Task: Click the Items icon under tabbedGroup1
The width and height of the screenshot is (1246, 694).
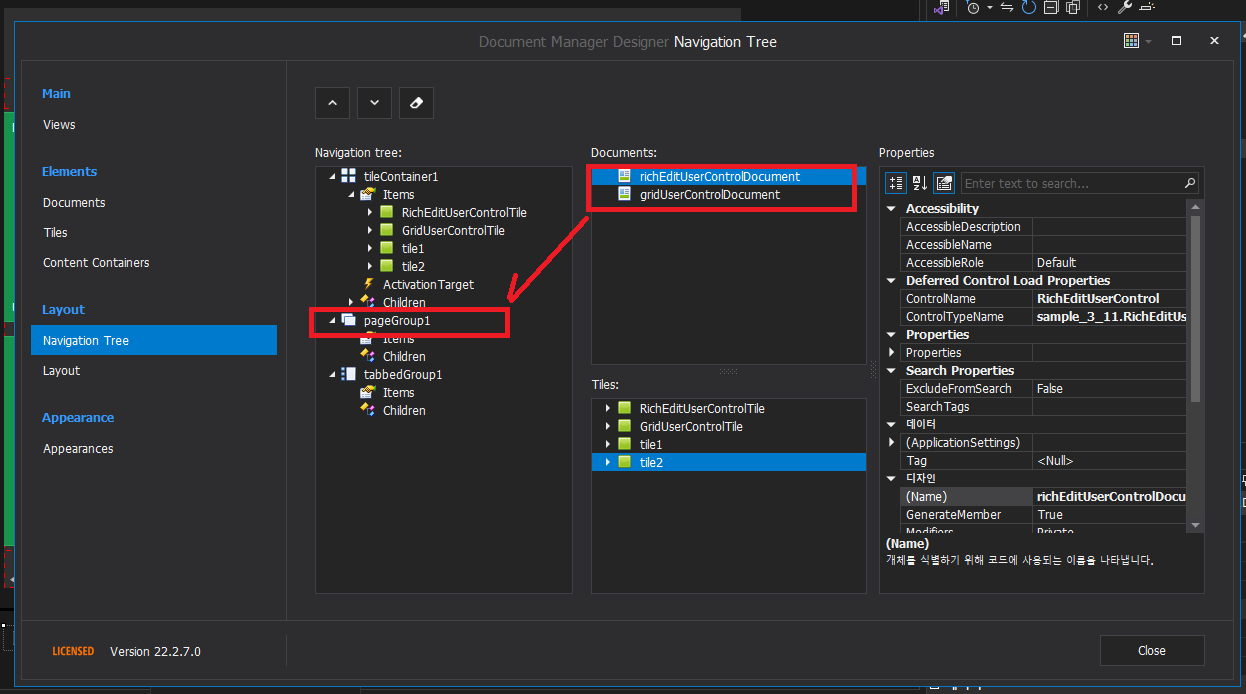Action: pos(367,392)
